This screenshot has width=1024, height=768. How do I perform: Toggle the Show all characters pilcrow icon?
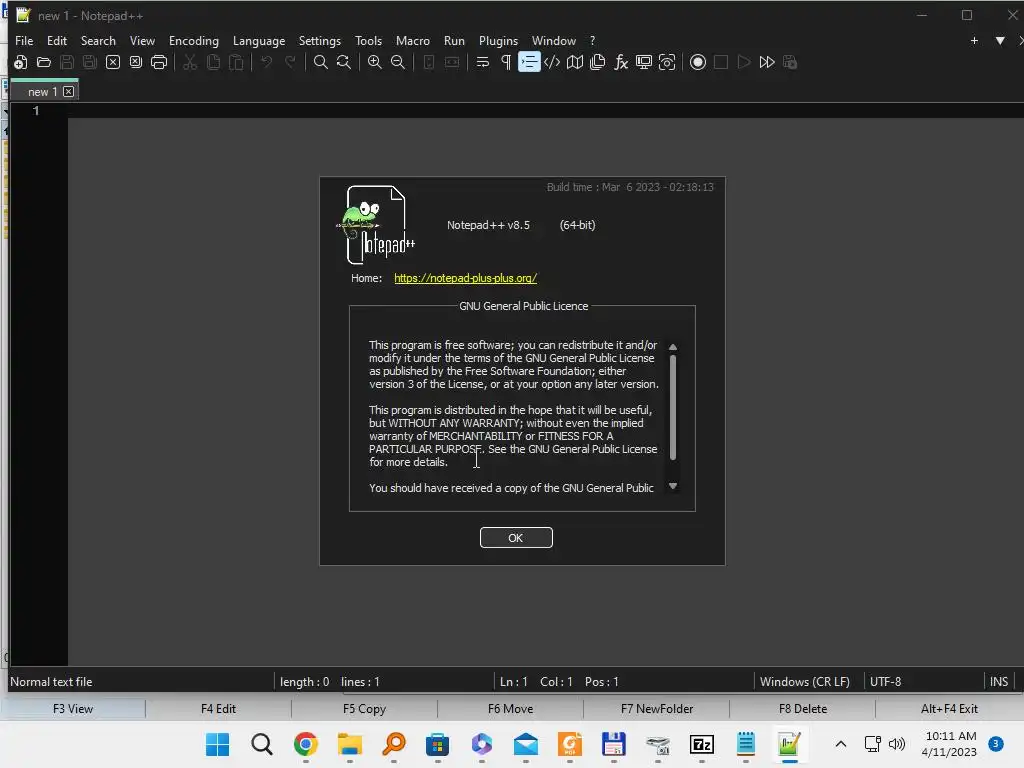pyautogui.click(x=506, y=62)
